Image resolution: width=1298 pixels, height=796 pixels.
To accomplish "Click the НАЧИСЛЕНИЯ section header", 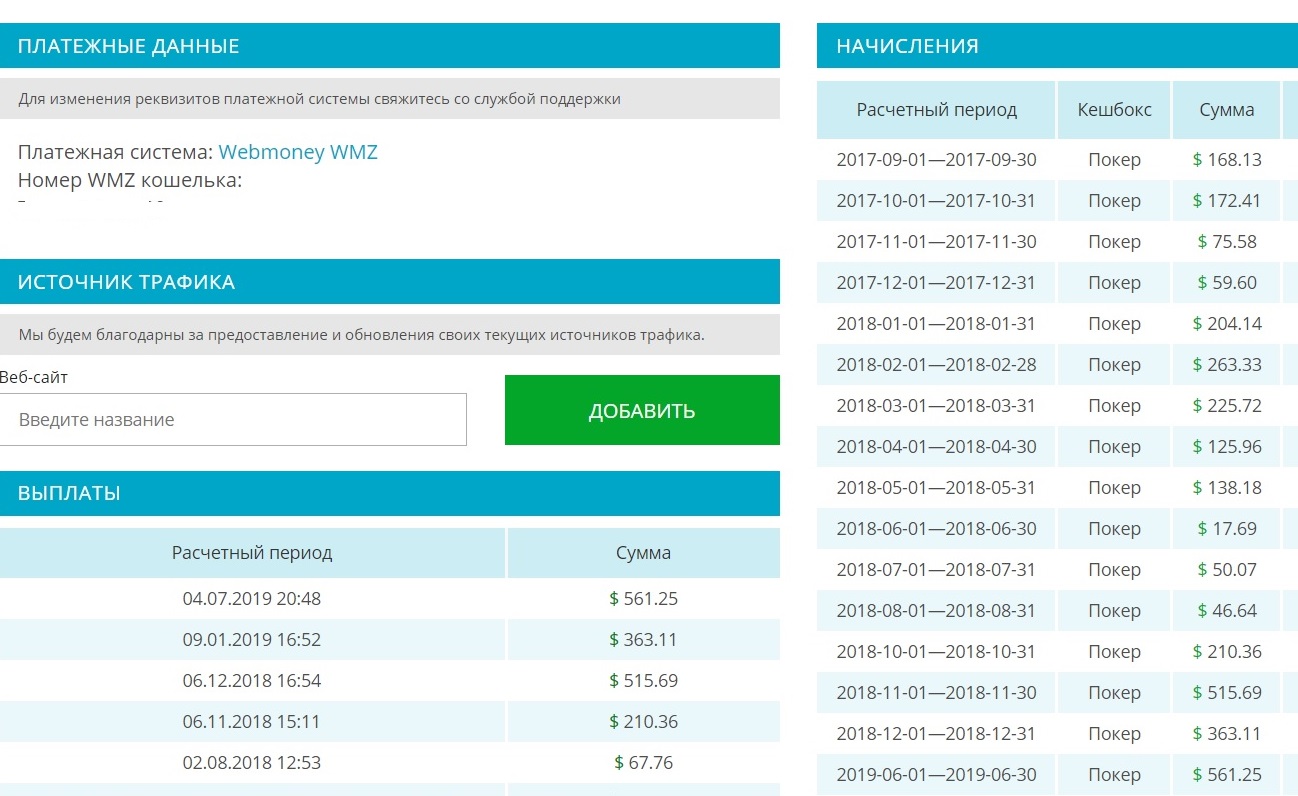I will 1057,46.
